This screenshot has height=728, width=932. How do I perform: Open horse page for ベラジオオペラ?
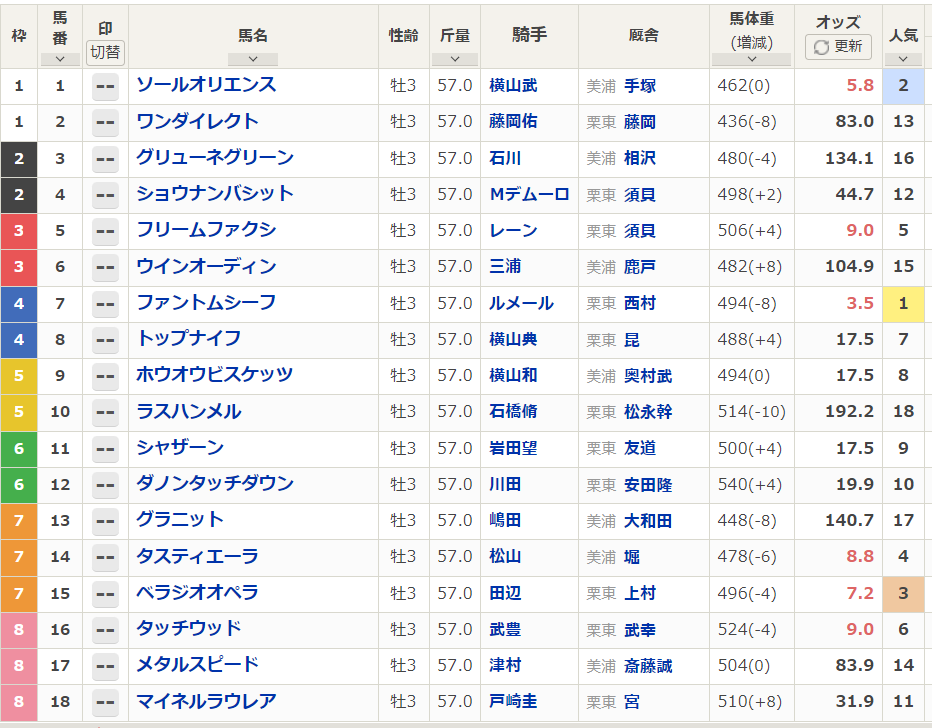click(197, 593)
